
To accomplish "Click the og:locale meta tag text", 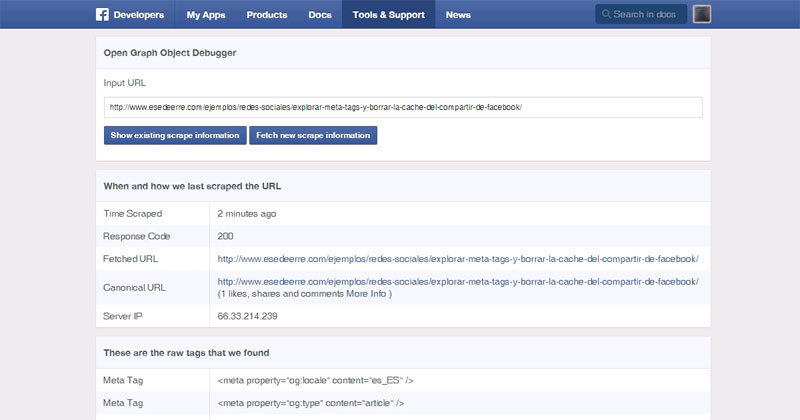I will pos(315,380).
